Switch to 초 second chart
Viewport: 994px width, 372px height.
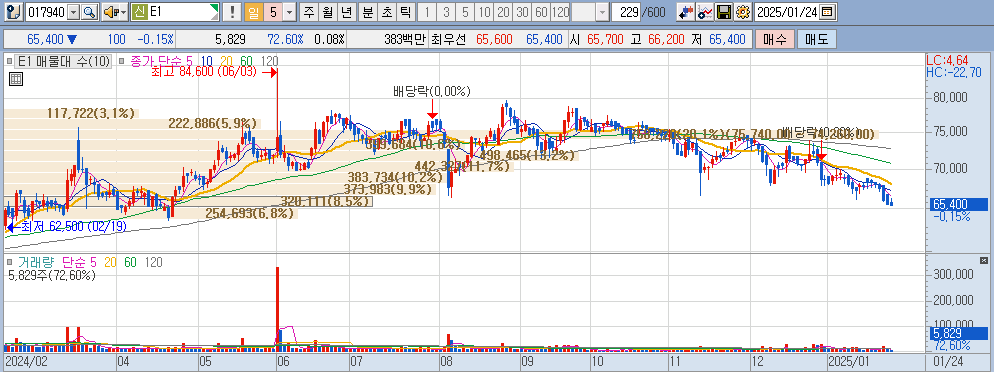click(x=387, y=12)
